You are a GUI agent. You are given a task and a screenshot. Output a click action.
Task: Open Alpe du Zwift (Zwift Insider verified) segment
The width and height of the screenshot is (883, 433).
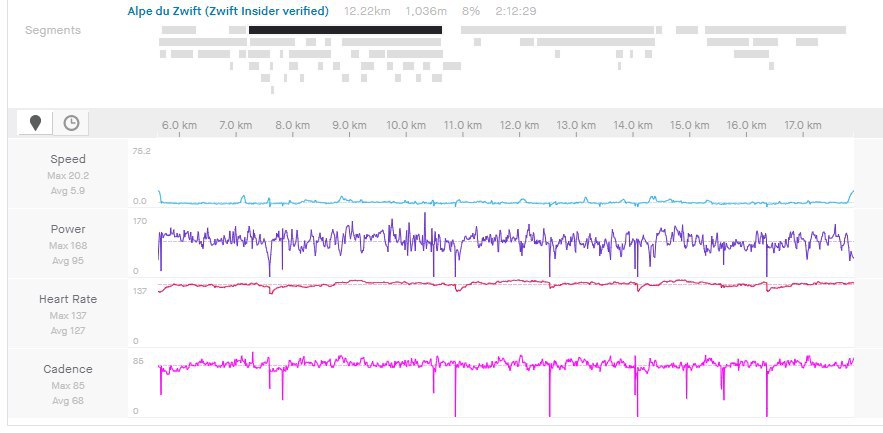(228, 11)
